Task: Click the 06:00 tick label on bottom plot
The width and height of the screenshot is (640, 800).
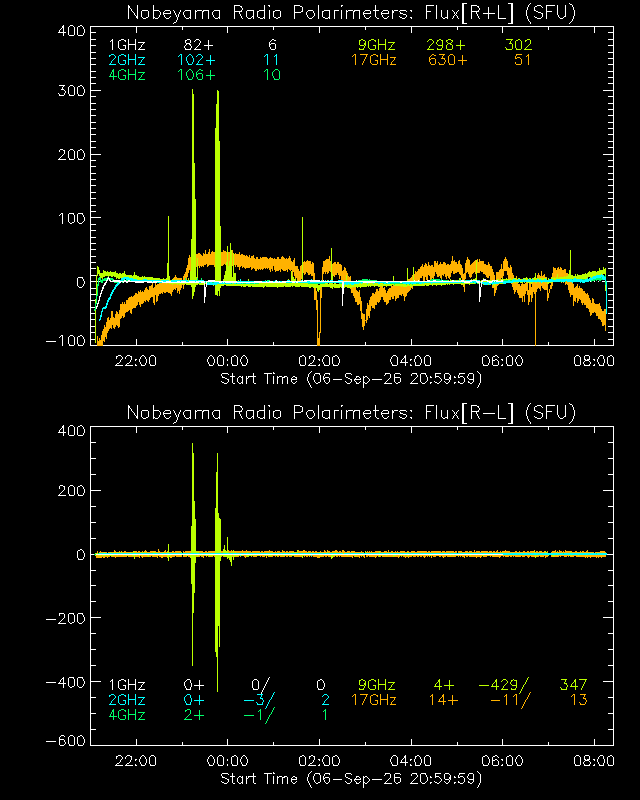Action: (502, 761)
